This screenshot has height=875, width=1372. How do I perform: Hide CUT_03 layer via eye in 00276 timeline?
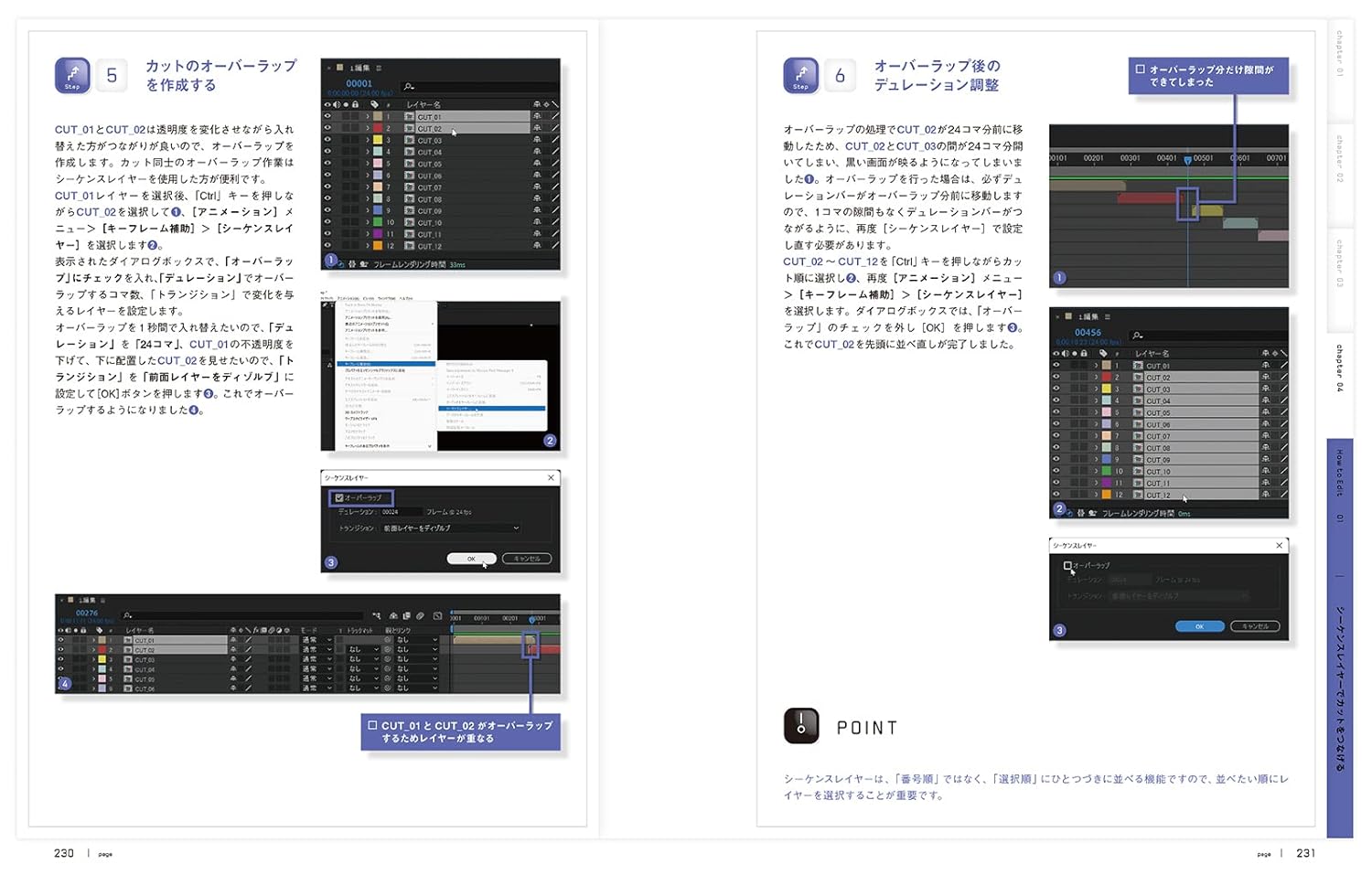(x=61, y=658)
